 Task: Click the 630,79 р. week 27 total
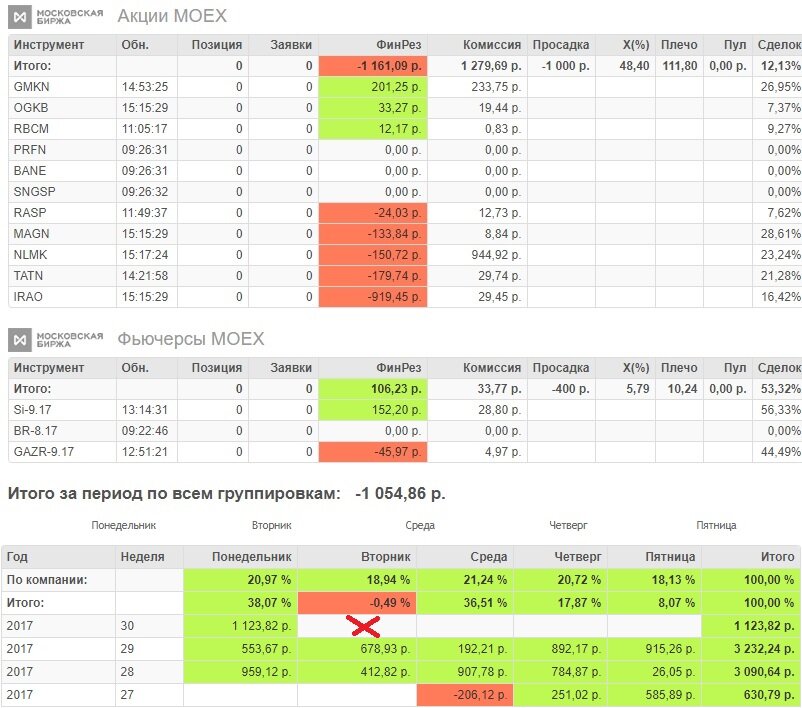pos(751,695)
